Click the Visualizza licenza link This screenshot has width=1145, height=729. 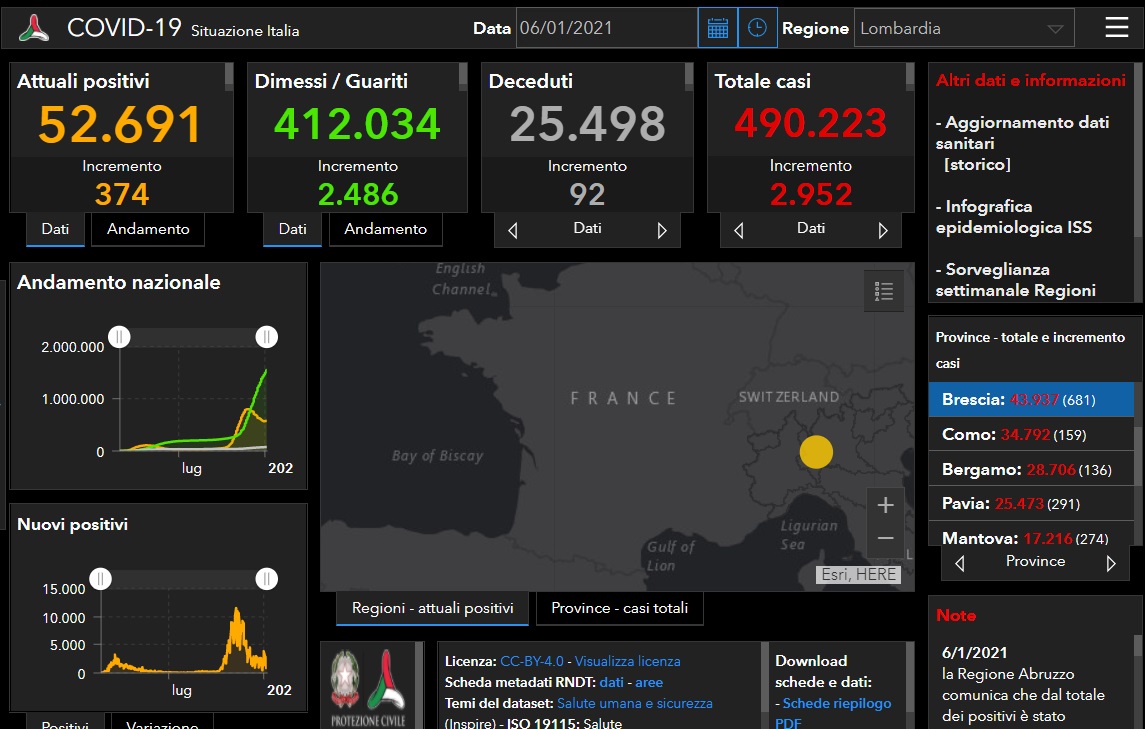(x=627, y=661)
